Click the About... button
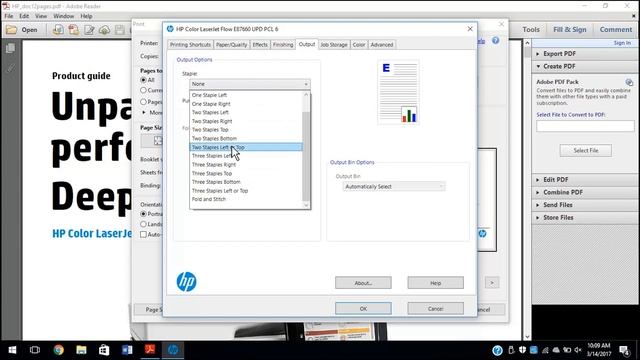640x360 pixels. 363,282
